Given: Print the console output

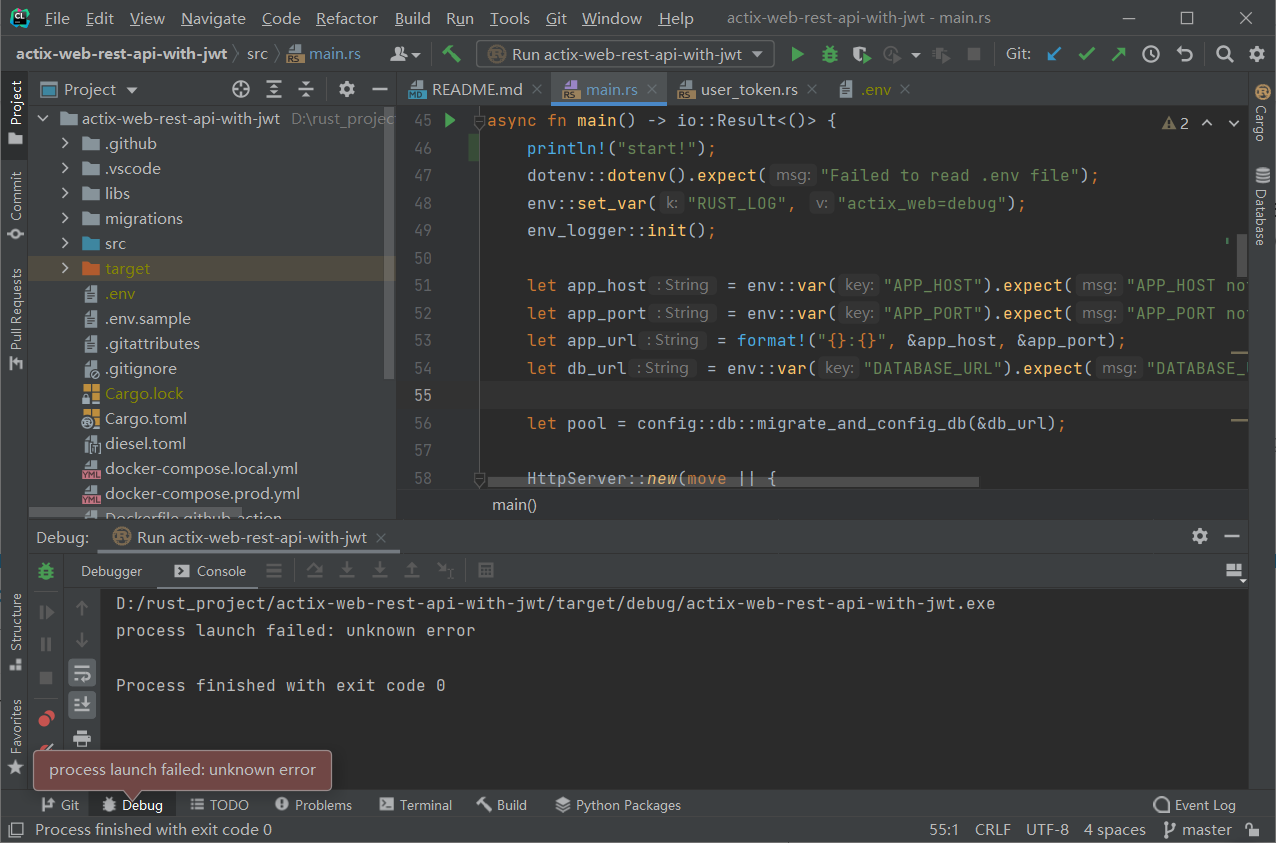Looking at the screenshot, I should [x=82, y=738].
